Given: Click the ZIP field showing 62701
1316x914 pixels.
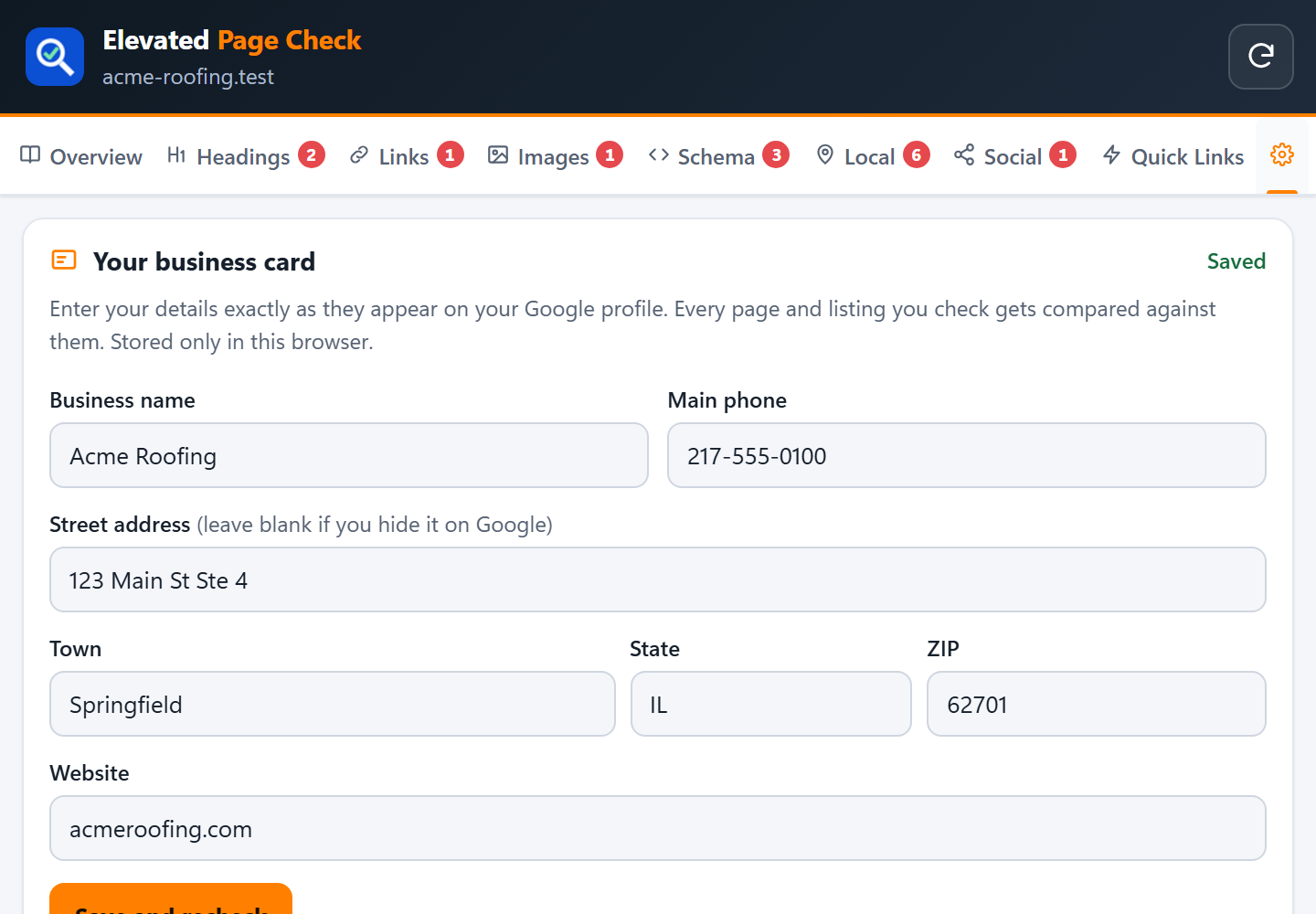Looking at the screenshot, I should [x=1097, y=704].
